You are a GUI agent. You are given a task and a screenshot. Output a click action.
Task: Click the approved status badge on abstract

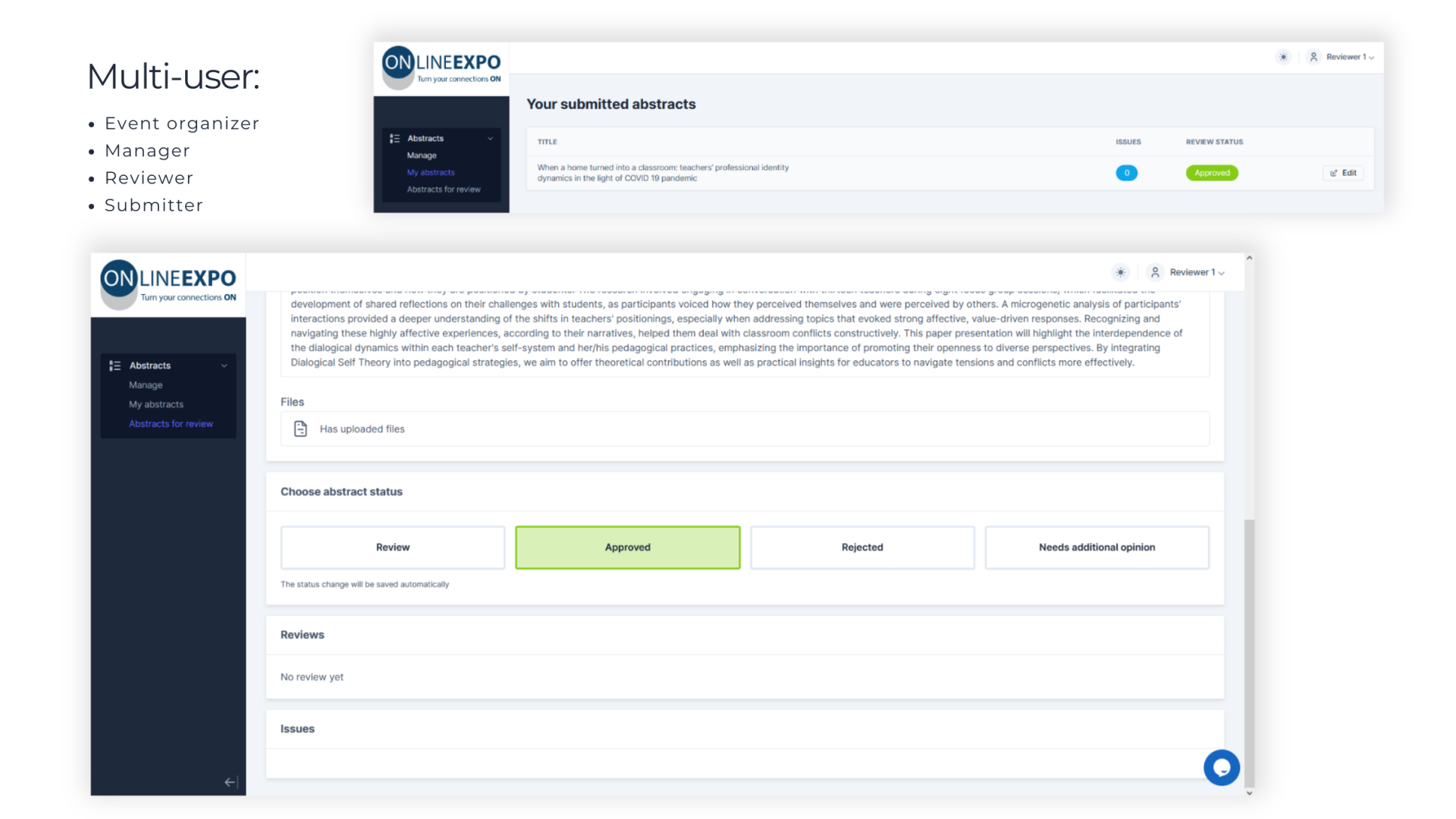[1211, 172]
